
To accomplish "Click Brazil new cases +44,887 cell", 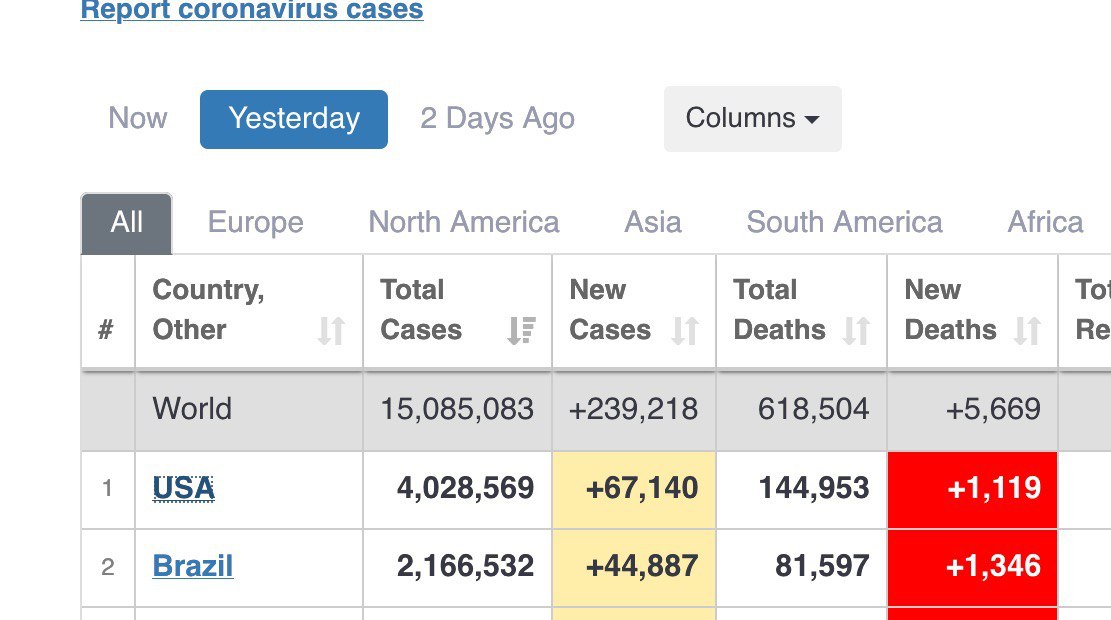I will coord(634,568).
